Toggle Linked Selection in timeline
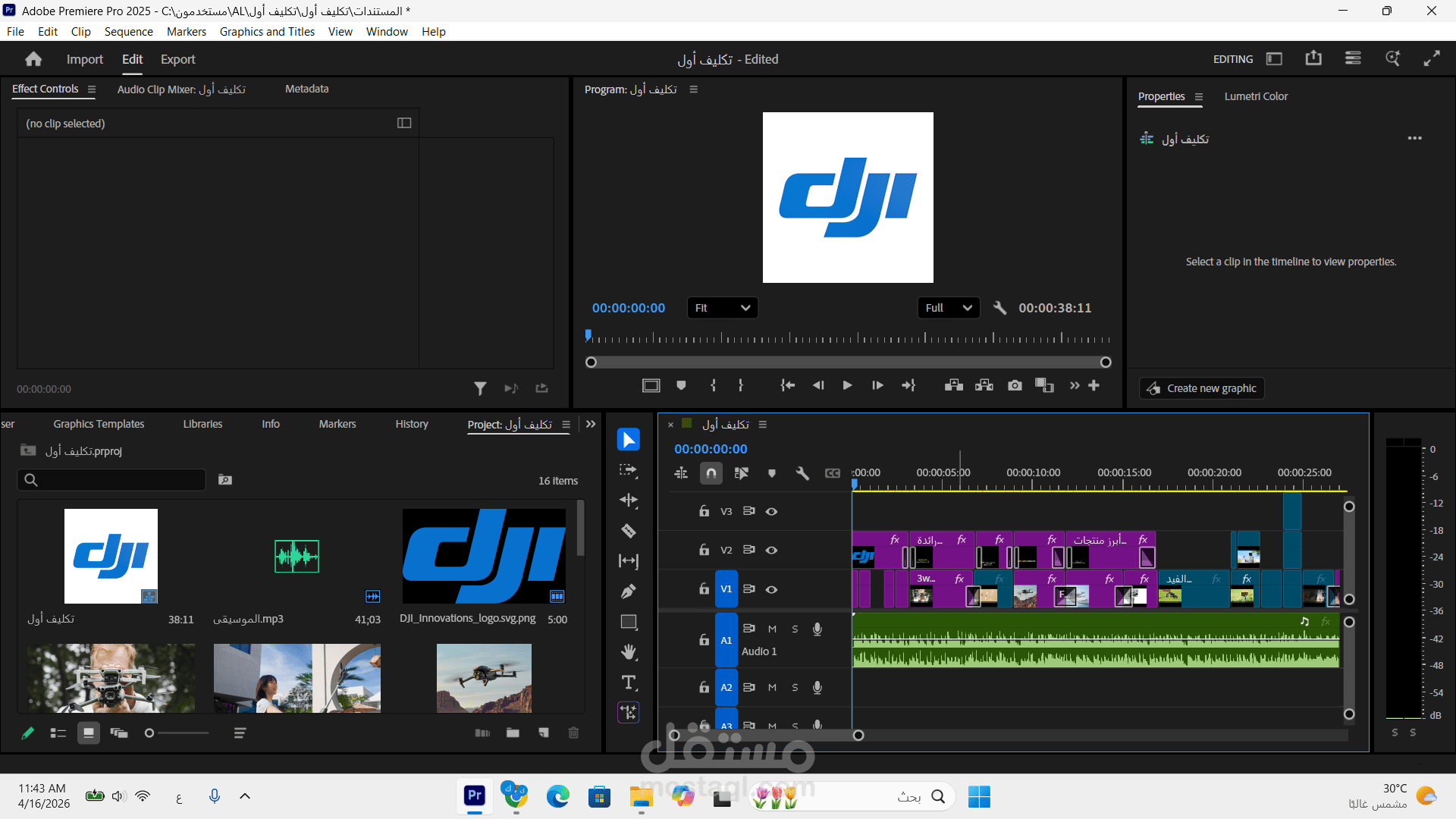The height and width of the screenshot is (819, 1456). pos(742,473)
